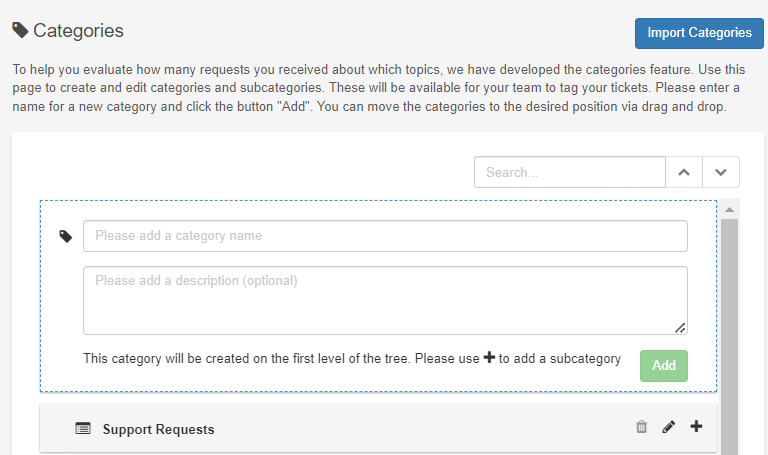Screen dimensions: 768x455
Task: Add a subcategory to Support Requests
Action: click(x=697, y=427)
